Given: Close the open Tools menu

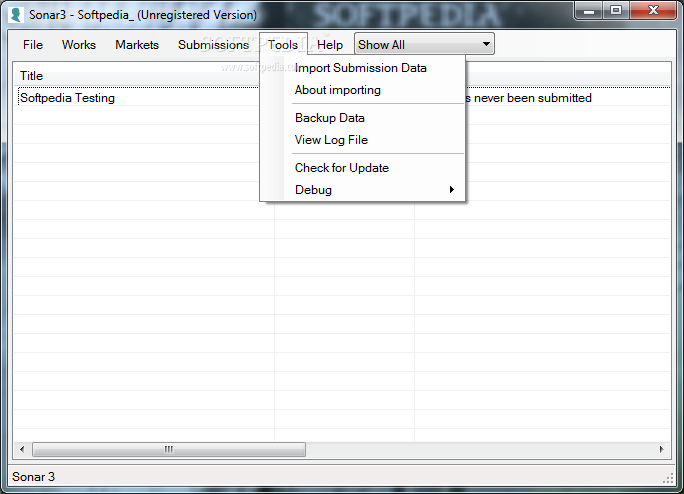Looking at the screenshot, I should click(x=283, y=45).
